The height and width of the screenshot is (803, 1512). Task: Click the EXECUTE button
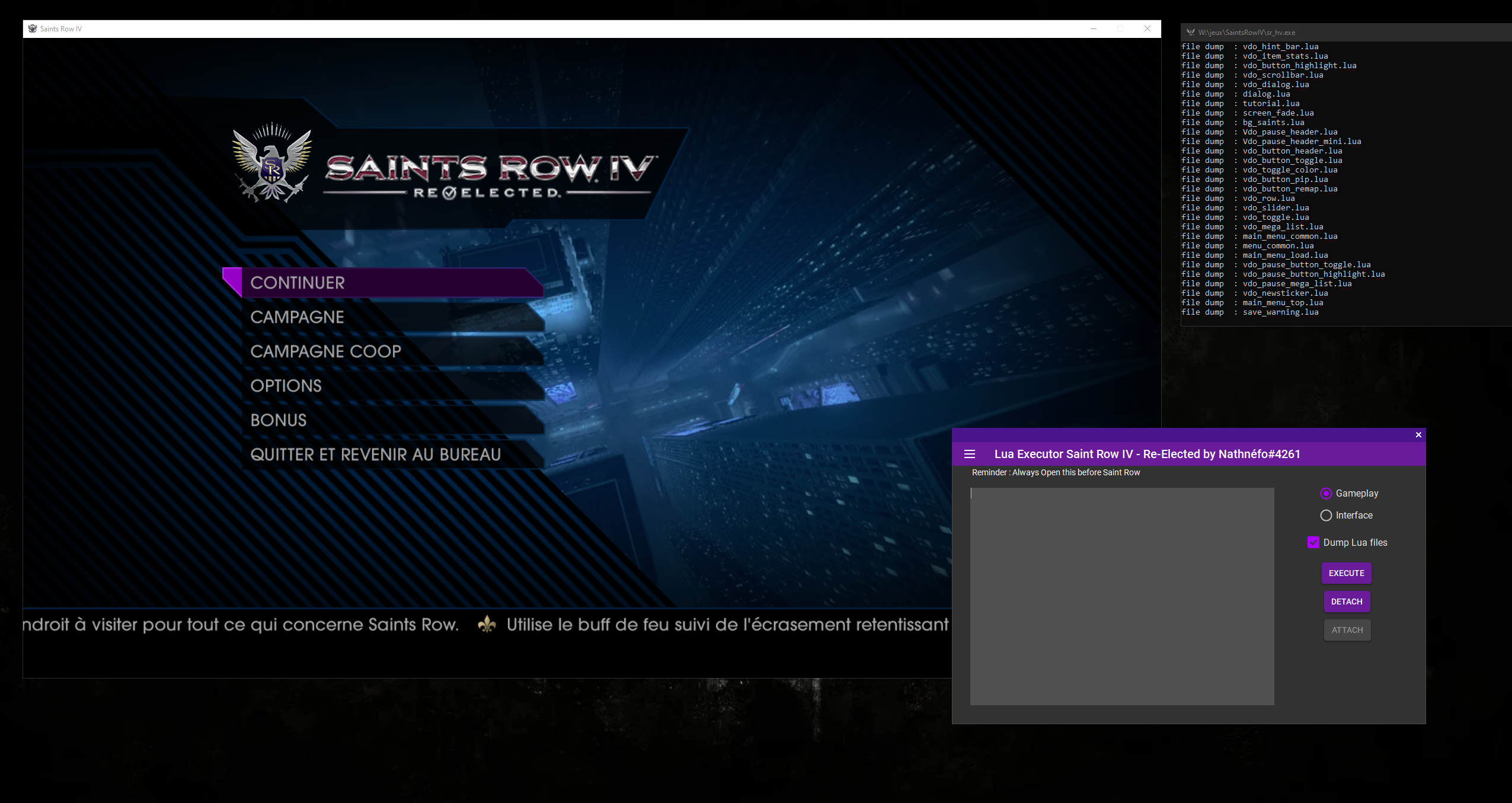pos(1347,573)
